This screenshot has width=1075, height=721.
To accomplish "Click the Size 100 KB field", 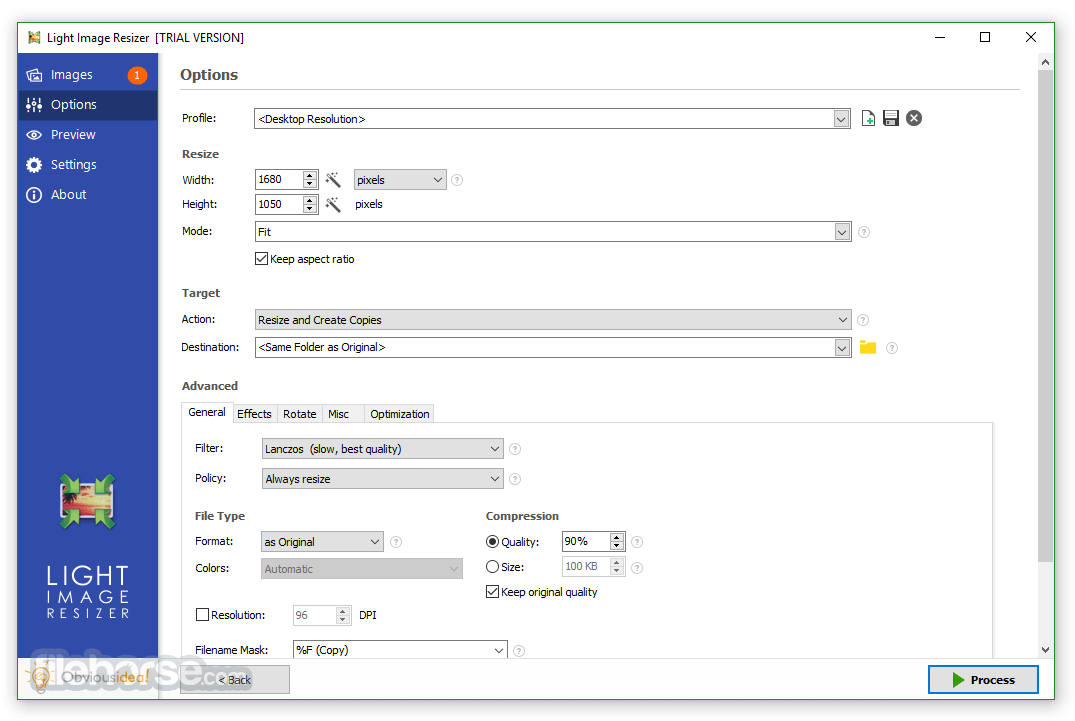I will [x=586, y=567].
